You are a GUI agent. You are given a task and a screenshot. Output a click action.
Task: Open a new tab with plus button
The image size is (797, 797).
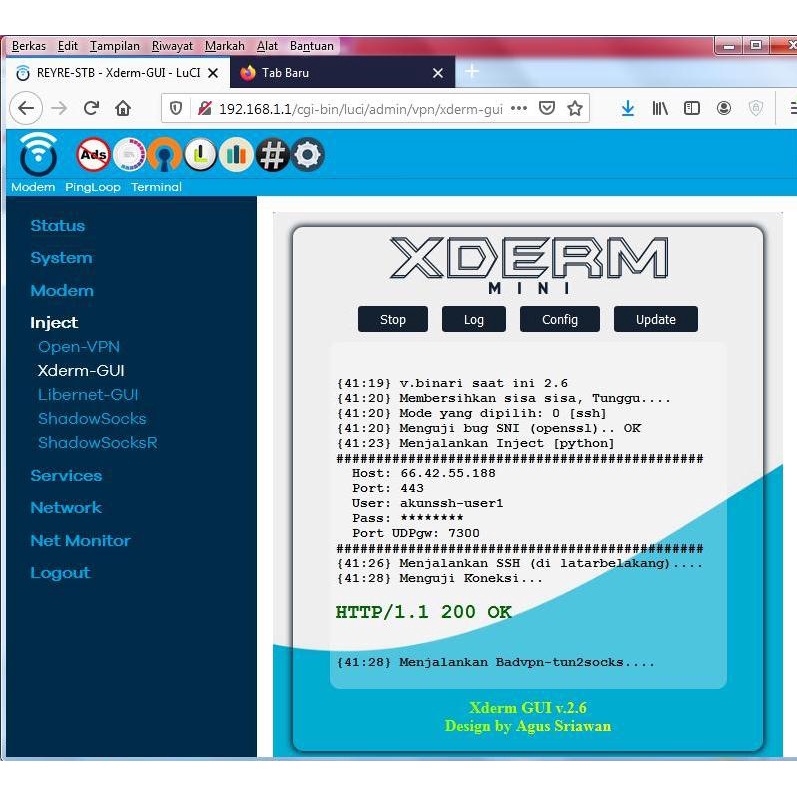tap(472, 71)
